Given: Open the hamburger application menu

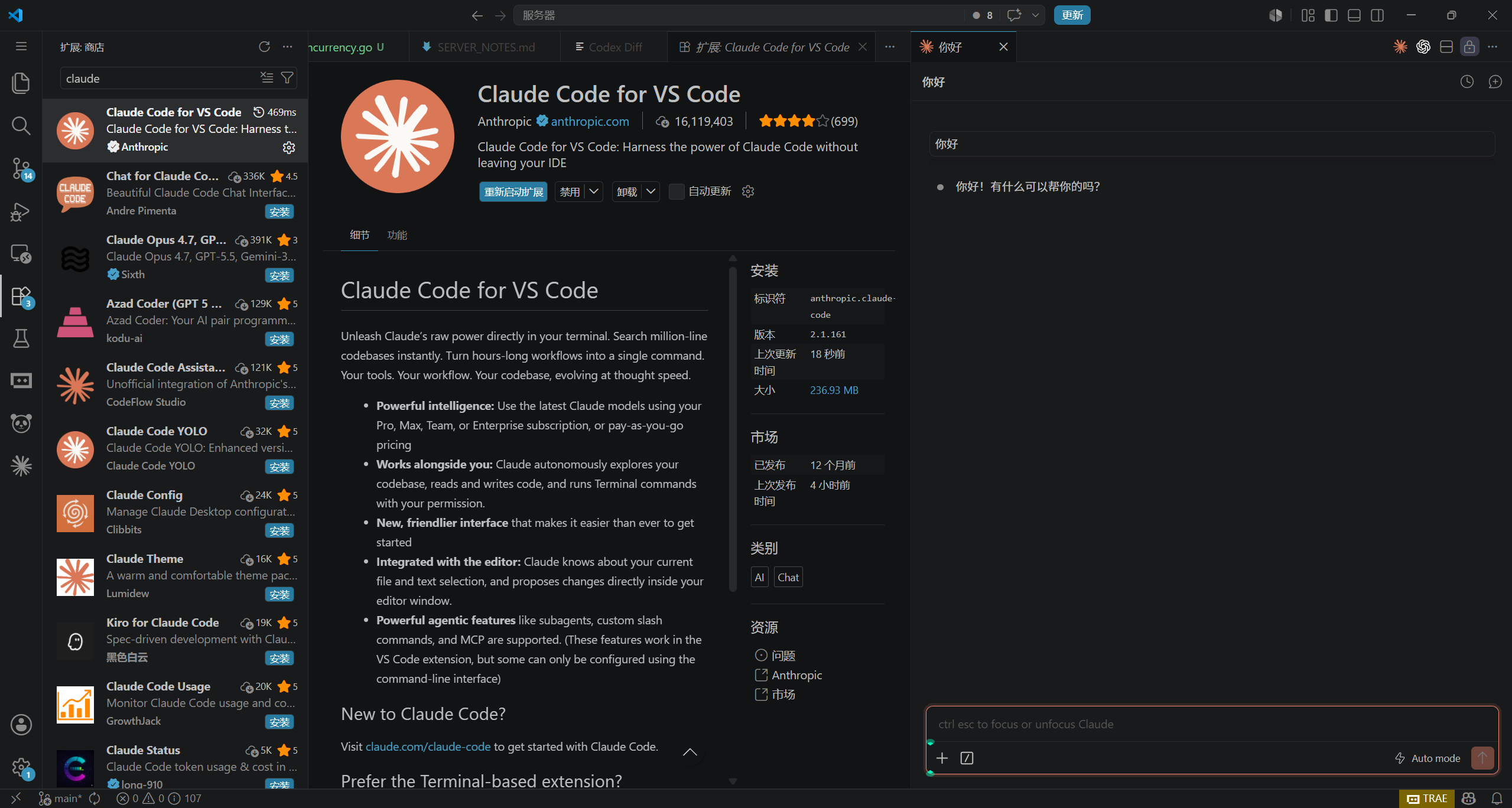Looking at the screenshot, I should tap(21, 46).
